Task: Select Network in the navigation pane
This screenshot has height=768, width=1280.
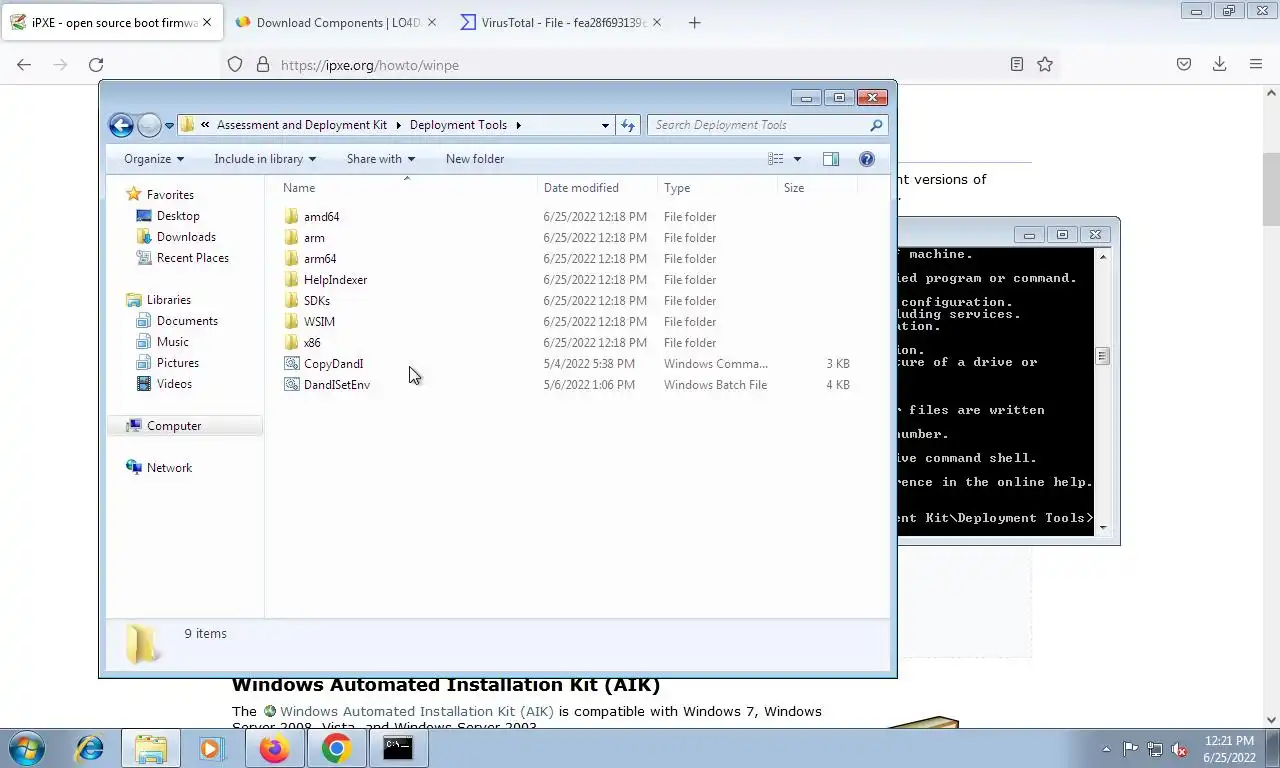Action: (169, 468)
